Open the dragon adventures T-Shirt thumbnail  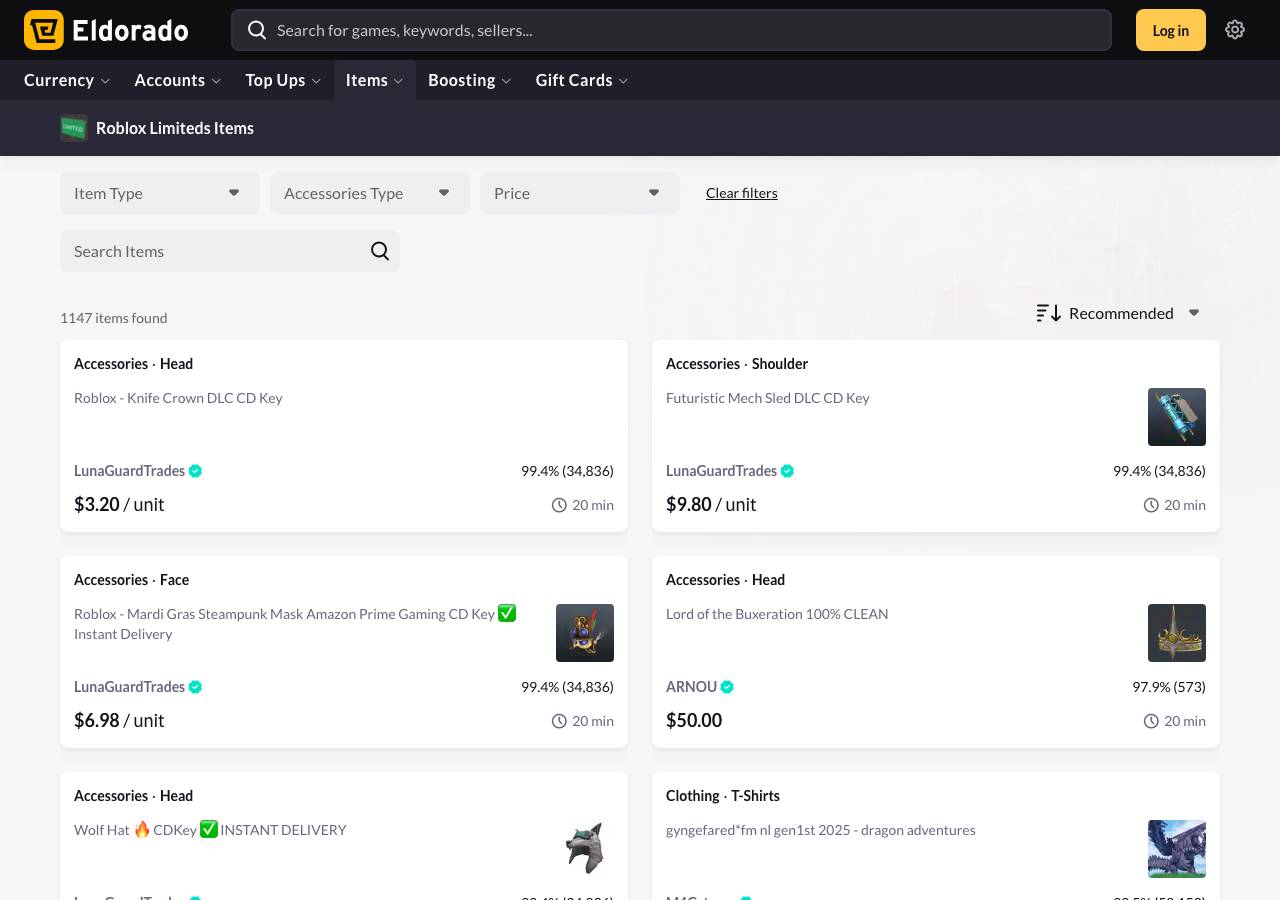(1177, 849)
